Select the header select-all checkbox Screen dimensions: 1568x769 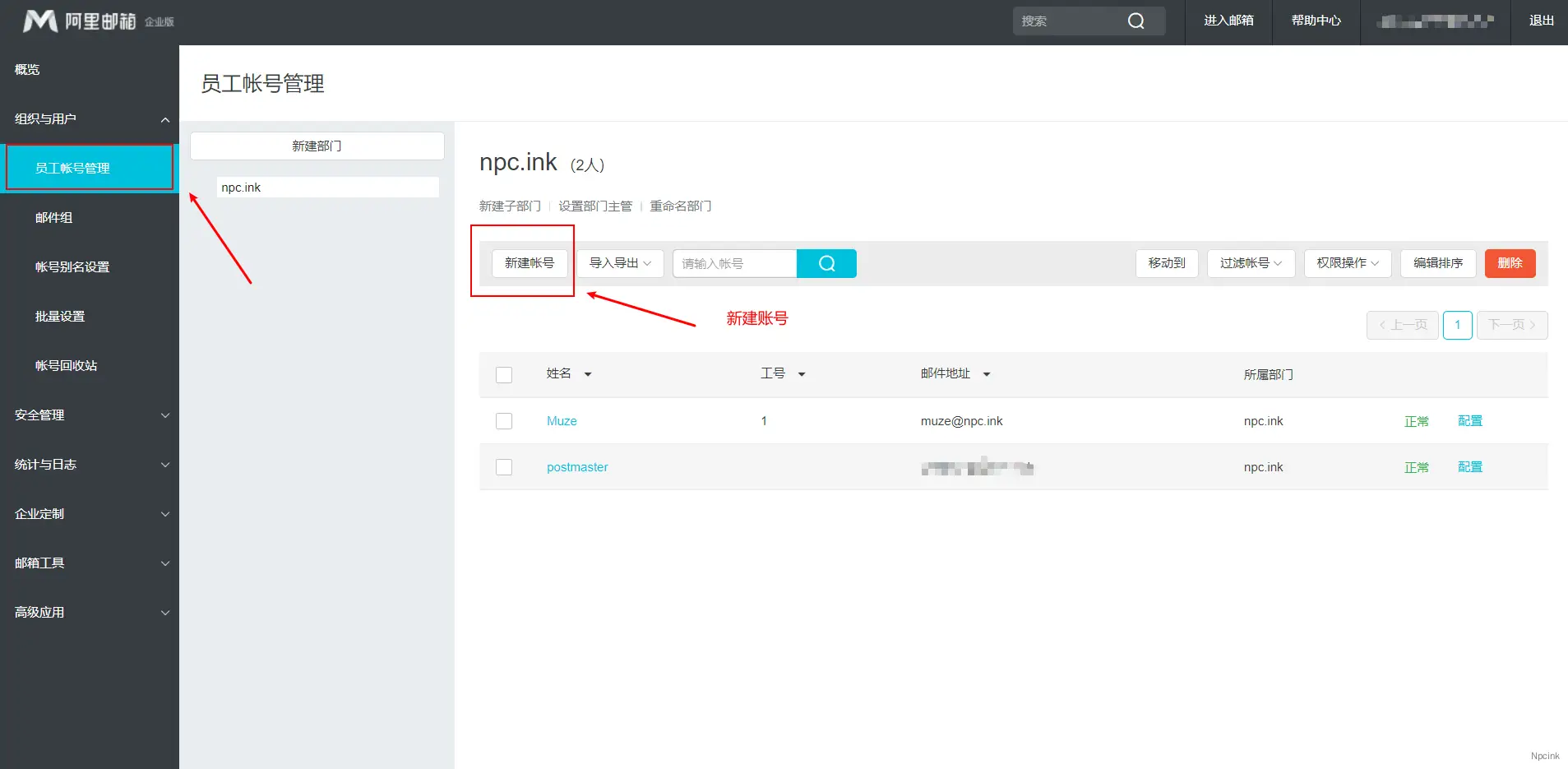tap(504, 375)
